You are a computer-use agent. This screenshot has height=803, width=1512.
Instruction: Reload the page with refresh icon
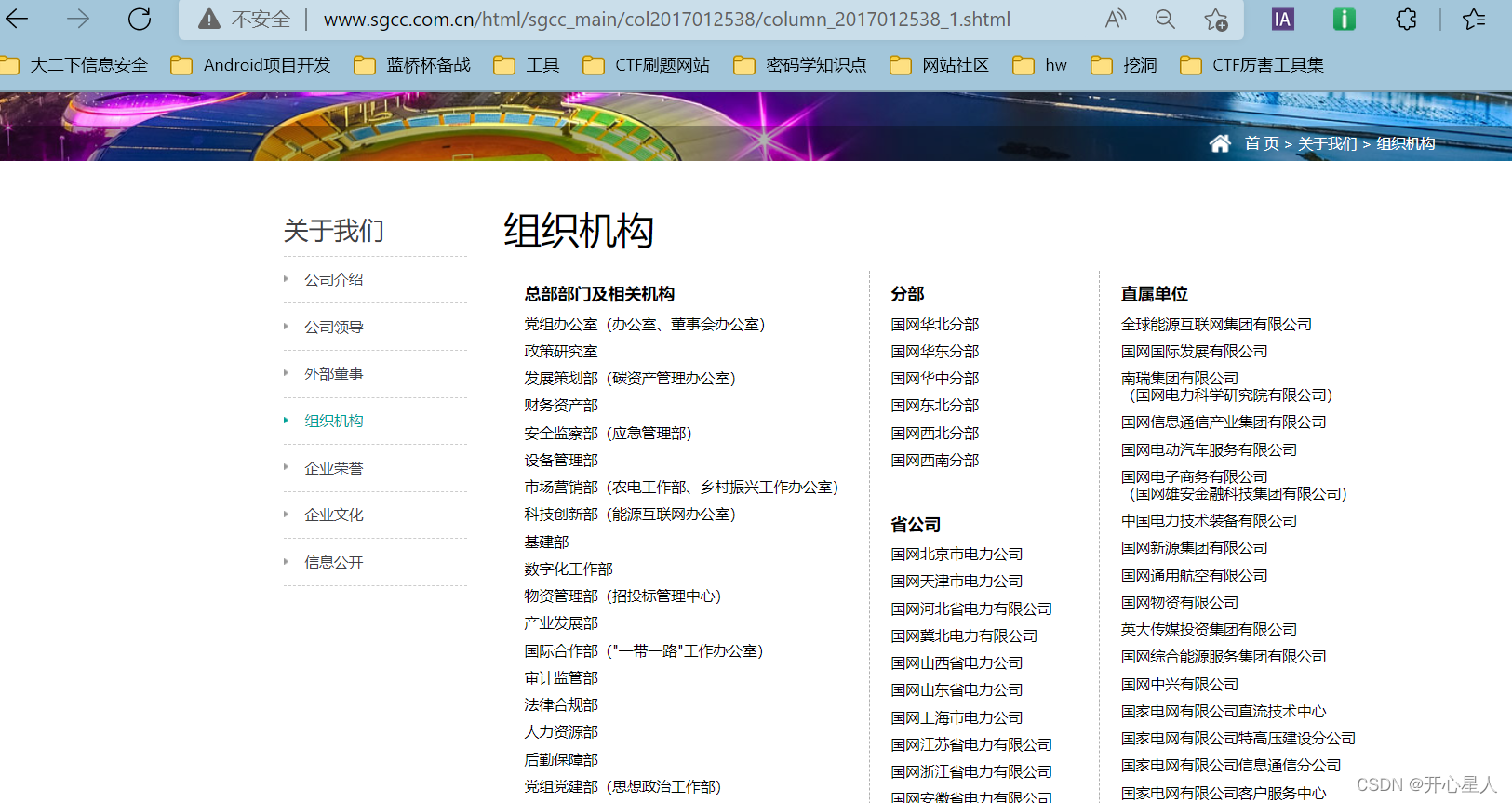click(x=140, y=19)
